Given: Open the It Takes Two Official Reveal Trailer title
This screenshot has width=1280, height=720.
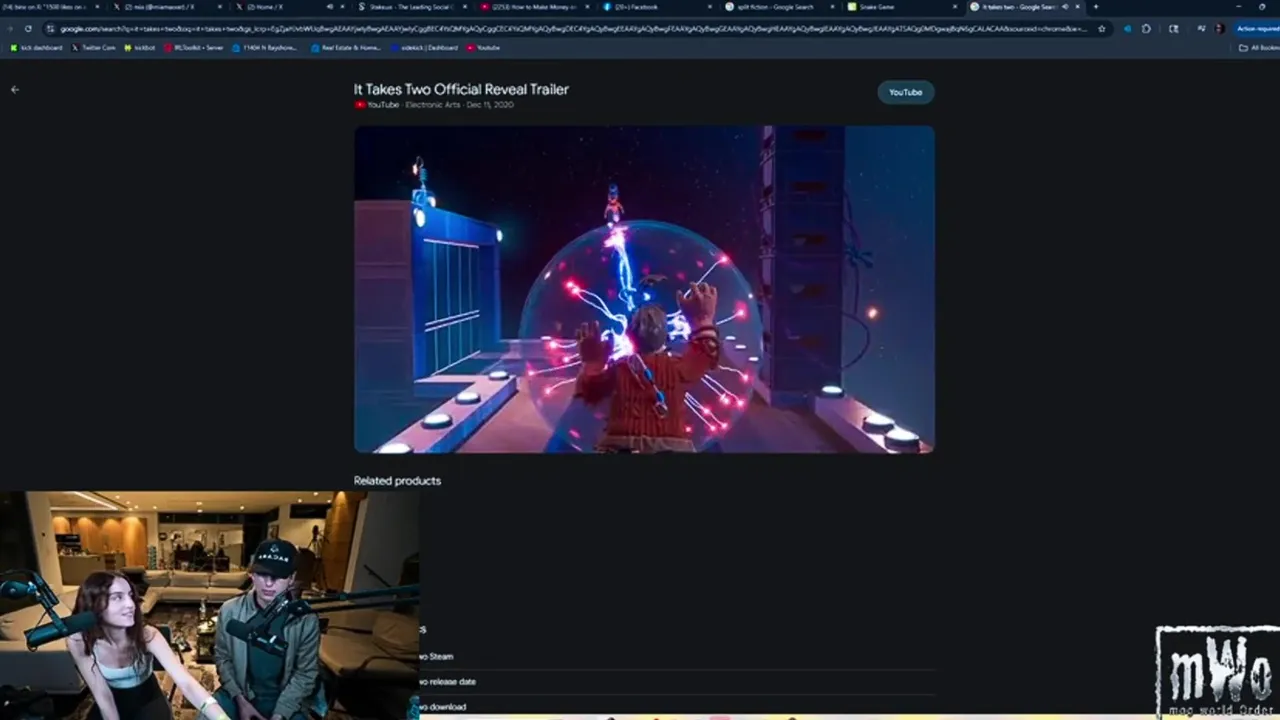Looking at the screenshot, I should (461, 89).
